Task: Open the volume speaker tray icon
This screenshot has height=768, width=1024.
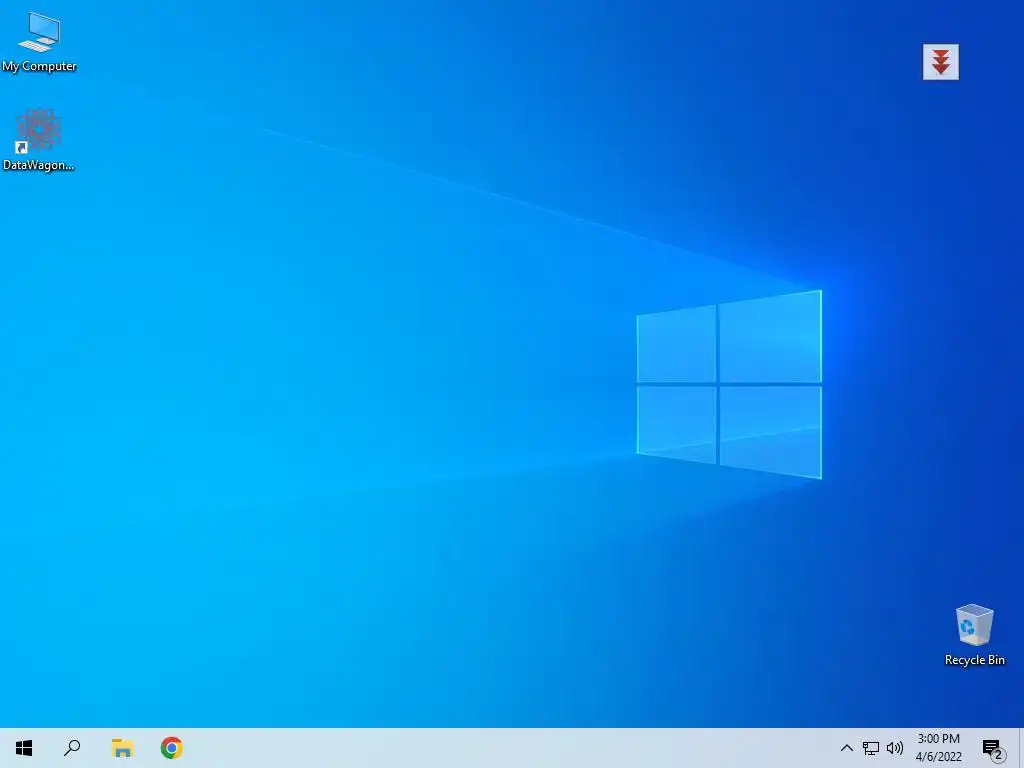Action: [895, 748]
